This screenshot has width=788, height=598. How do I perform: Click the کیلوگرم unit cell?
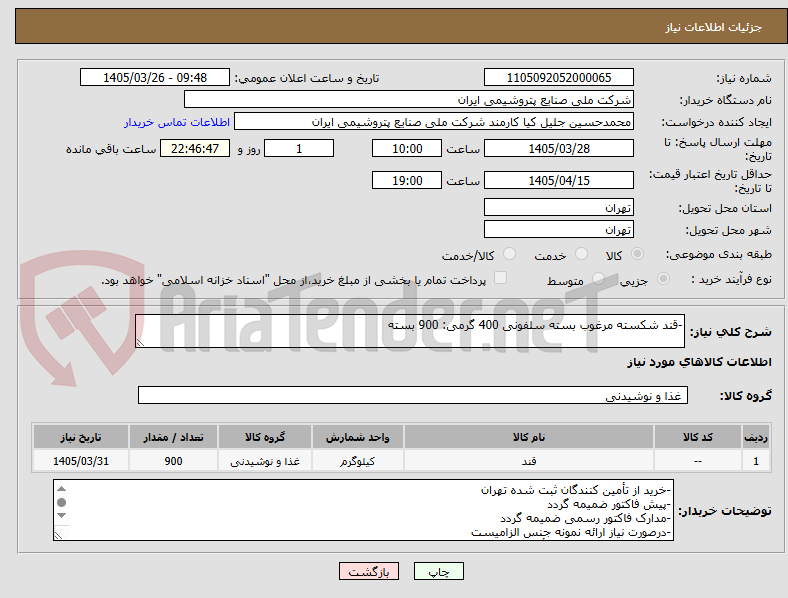(357, 461)
